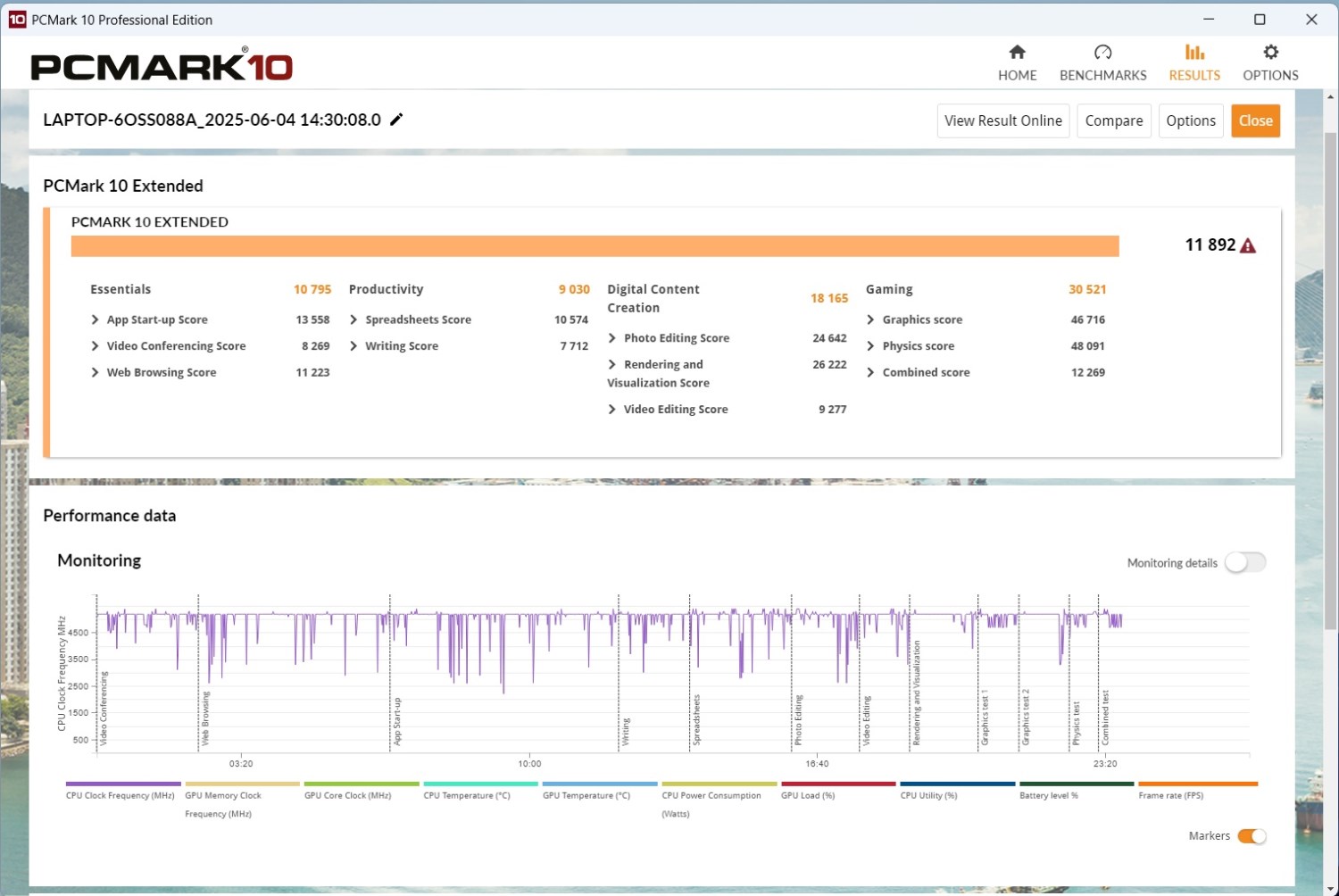The width and height of the screenshot is (1339, 896).
Task: Enable the Monitoring details toggle
Action: pyautogui.click(x=1244, y=563)
